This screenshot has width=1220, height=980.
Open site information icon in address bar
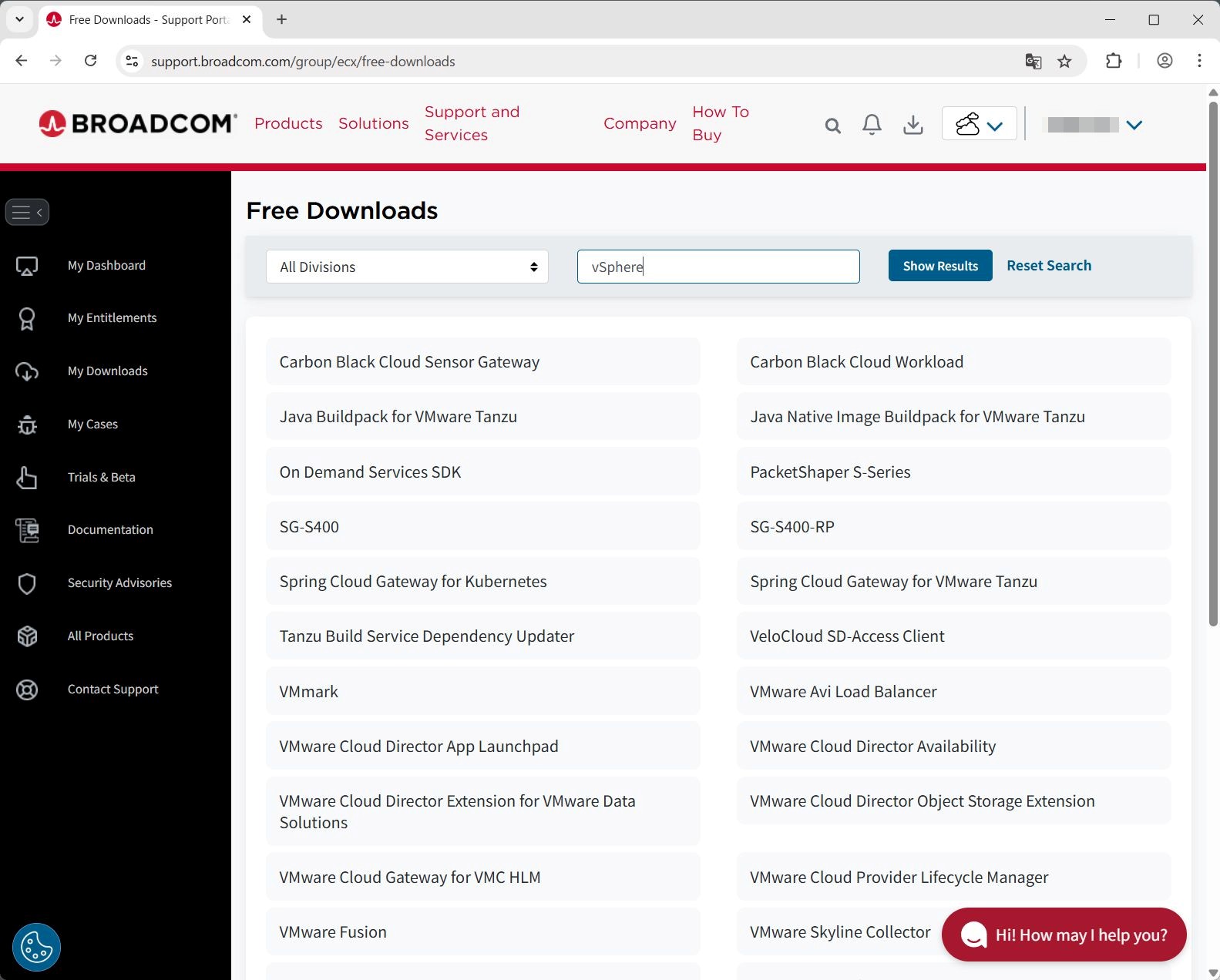pyautogui.click(x=132, y=61)
